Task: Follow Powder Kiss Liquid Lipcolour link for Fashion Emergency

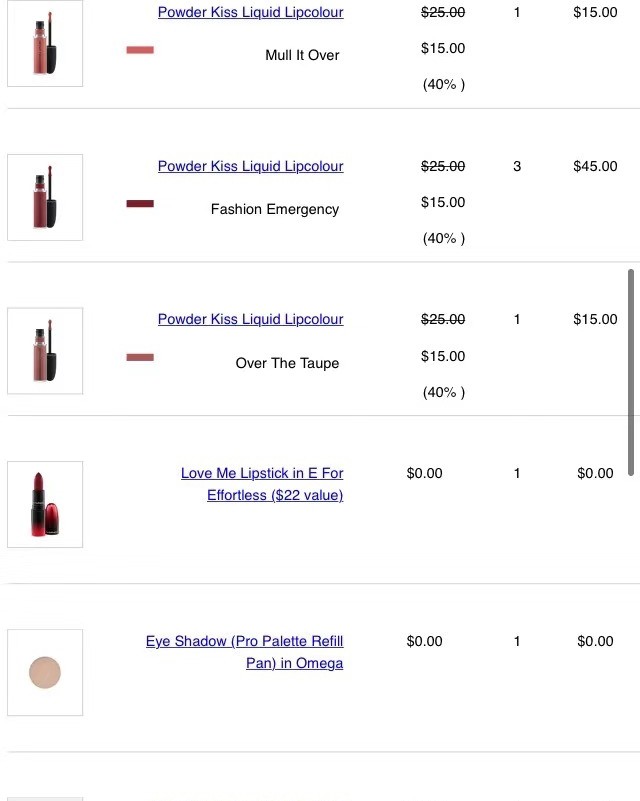Action: 250,166
